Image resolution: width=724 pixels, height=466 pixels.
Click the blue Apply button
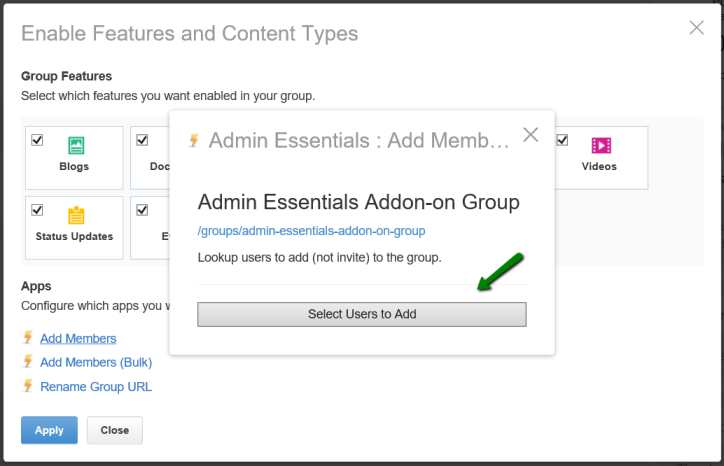tap(49, 430)
